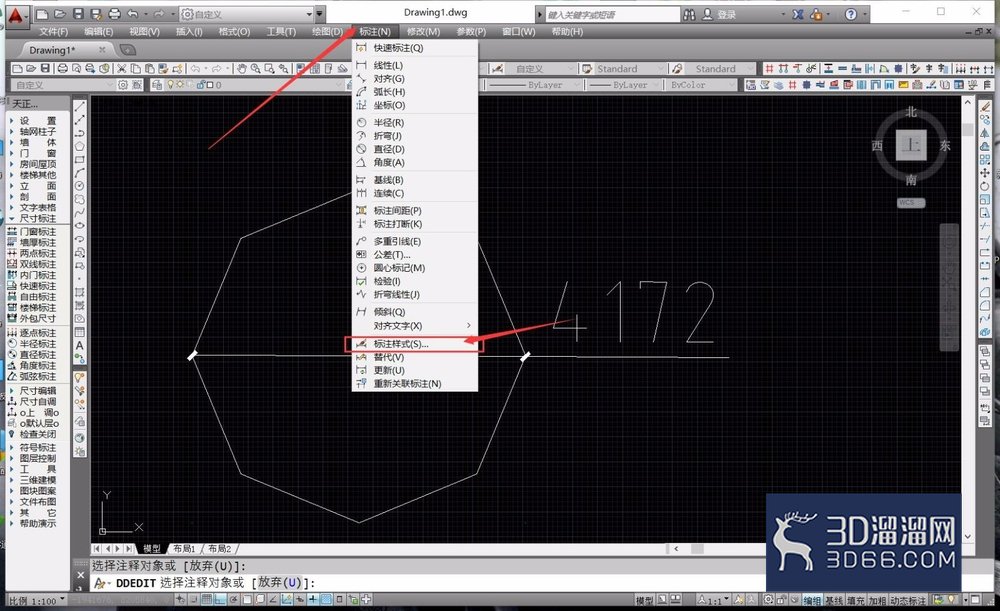
Task: Toggle the lock UI icon in status bar
Action: [x=782, y=600]
